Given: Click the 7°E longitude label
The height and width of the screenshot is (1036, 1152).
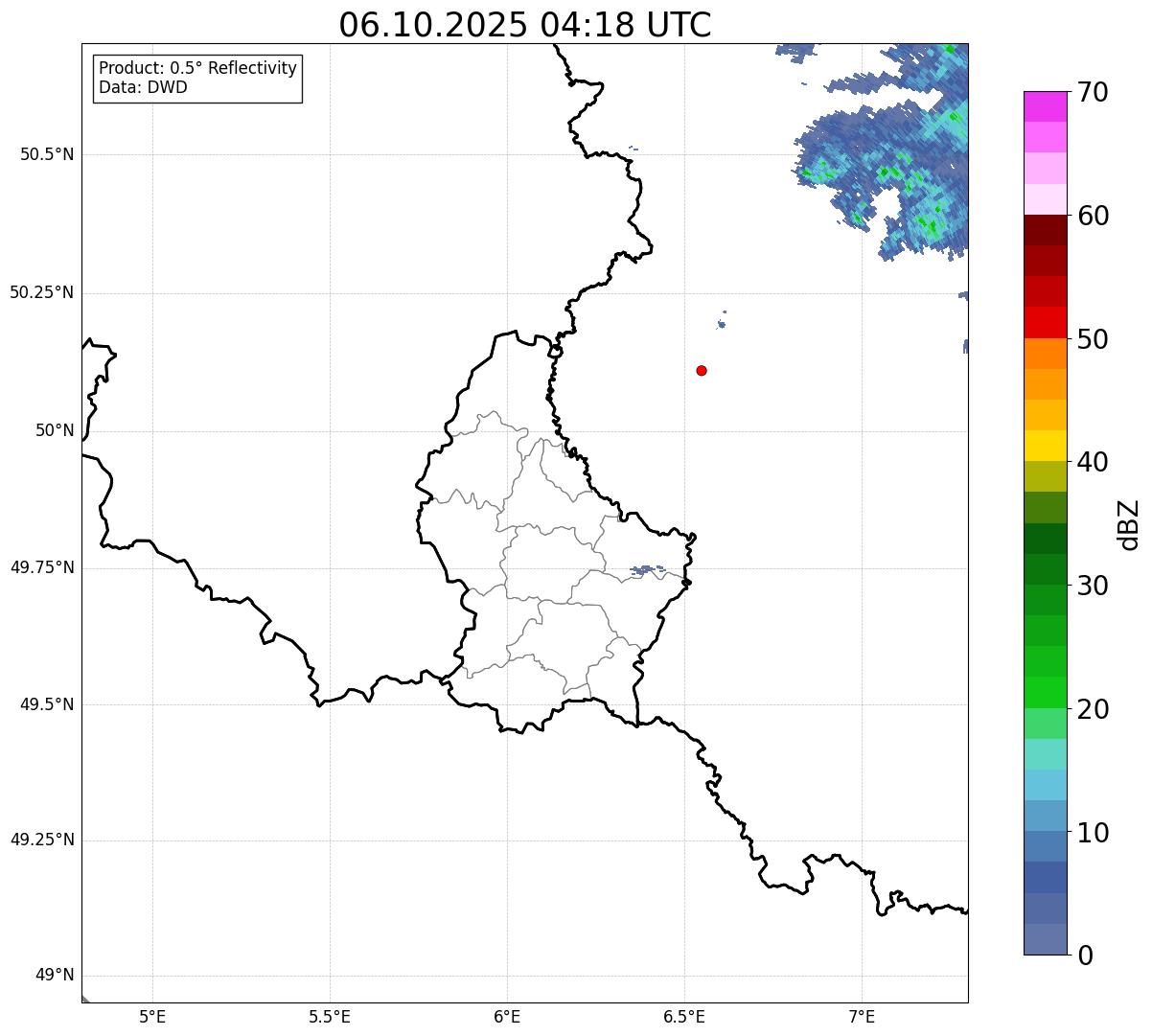Looking at the screenshot, I should [862, 1017].
